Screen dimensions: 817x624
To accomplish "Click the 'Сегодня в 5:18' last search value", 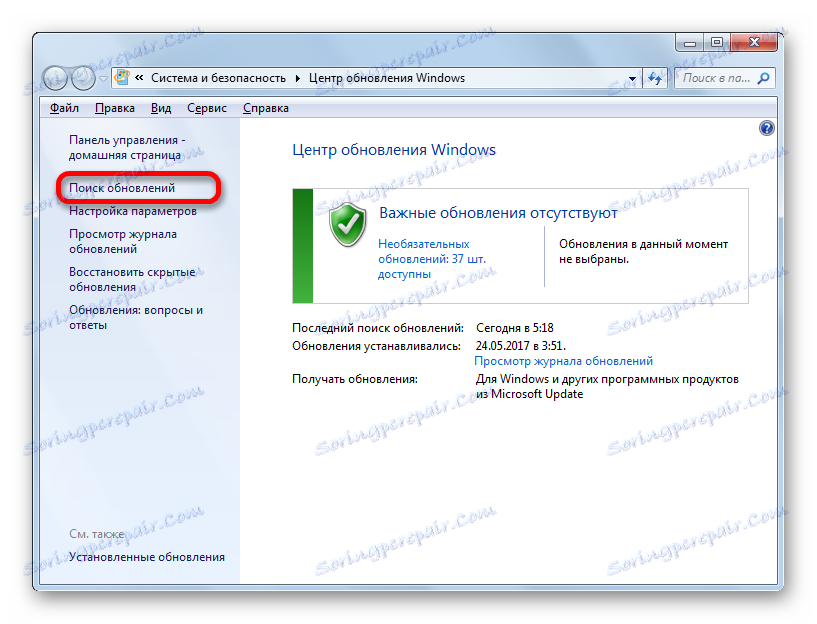I will pos(515,328).
